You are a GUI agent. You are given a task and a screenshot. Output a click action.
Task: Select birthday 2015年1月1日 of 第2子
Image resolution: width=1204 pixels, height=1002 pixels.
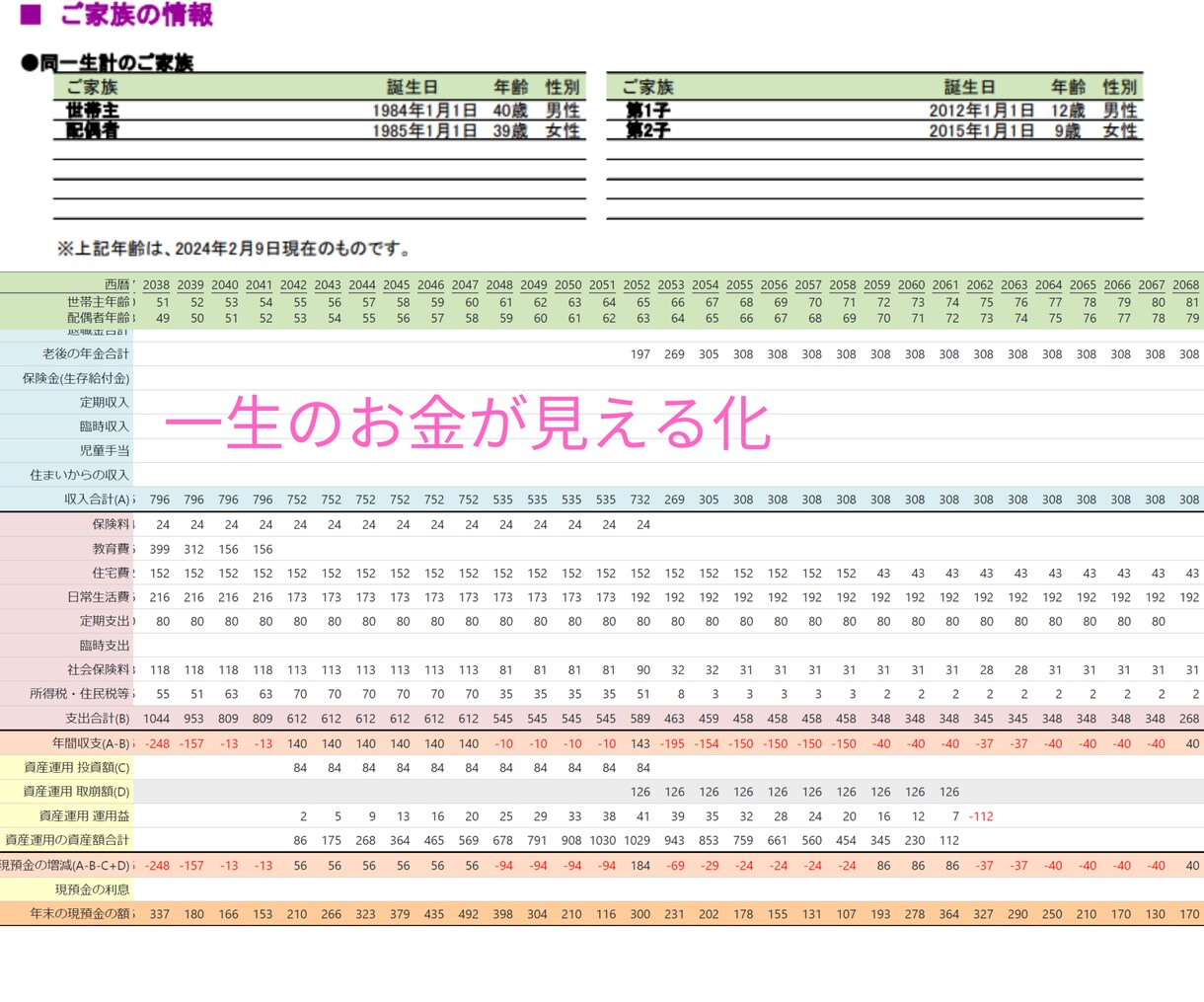981,130
